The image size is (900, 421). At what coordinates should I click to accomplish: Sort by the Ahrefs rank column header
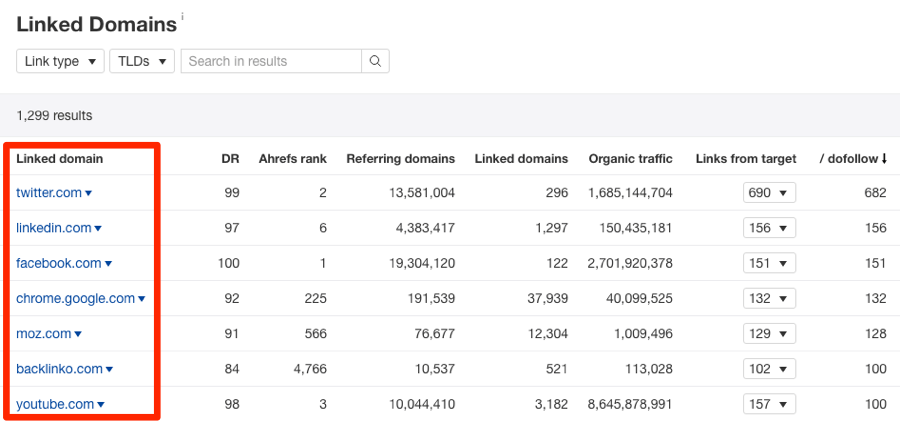293,159
